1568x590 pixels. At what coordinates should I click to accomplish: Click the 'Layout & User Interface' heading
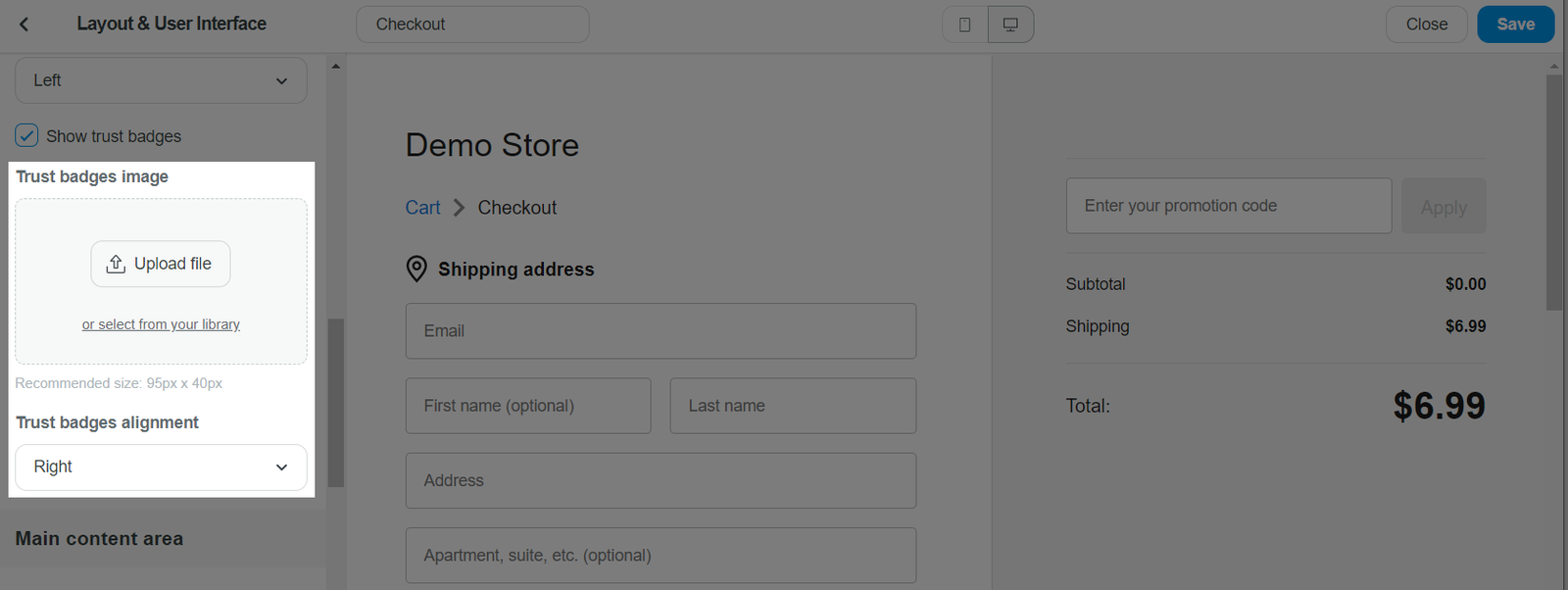coord(171,24)
